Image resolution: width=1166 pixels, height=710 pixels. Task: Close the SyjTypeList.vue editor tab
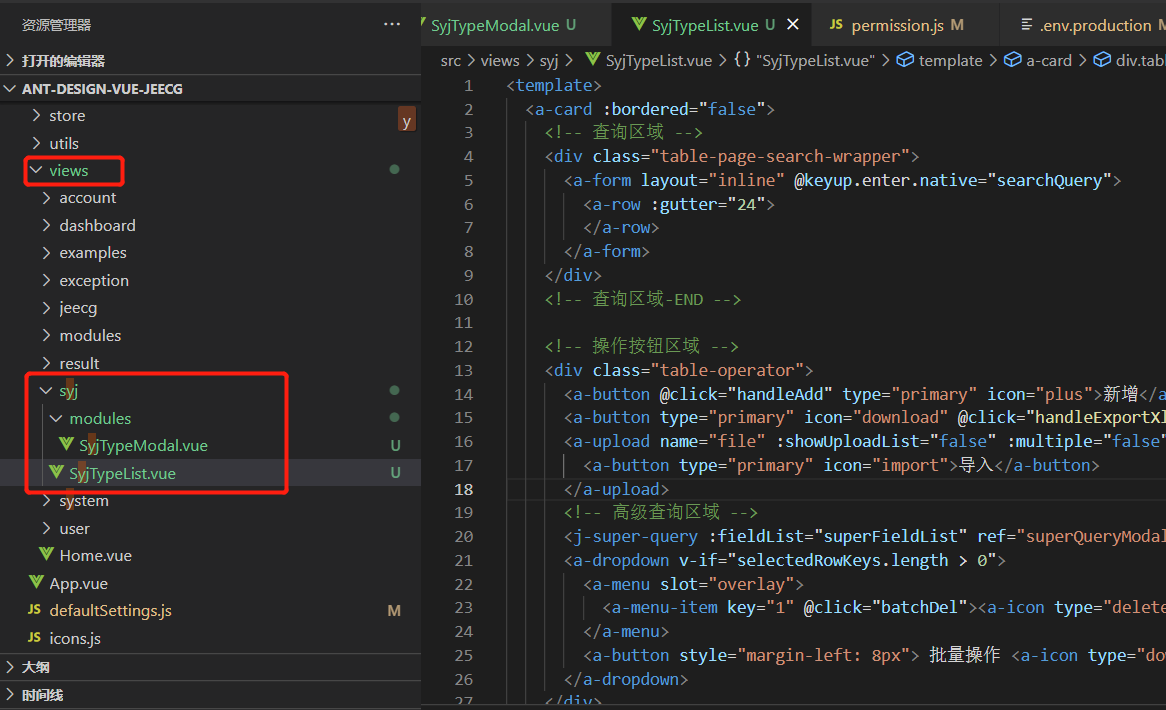point(793,25)
